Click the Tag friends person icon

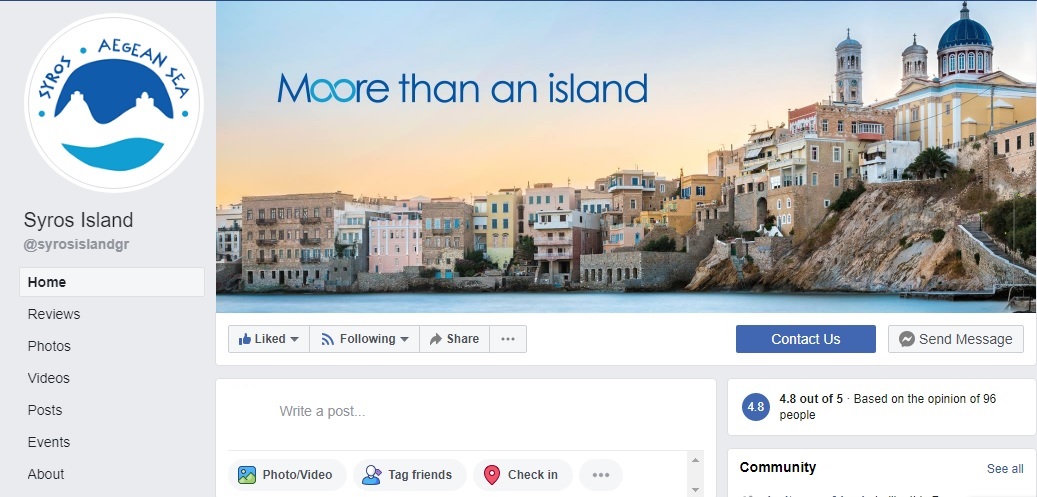point(372,474)
